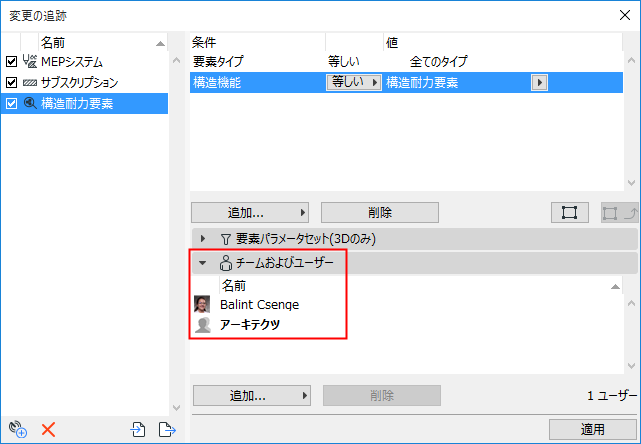Click the 適用 button
Viewport: 641px width, 444px height.
click(593, 429)
